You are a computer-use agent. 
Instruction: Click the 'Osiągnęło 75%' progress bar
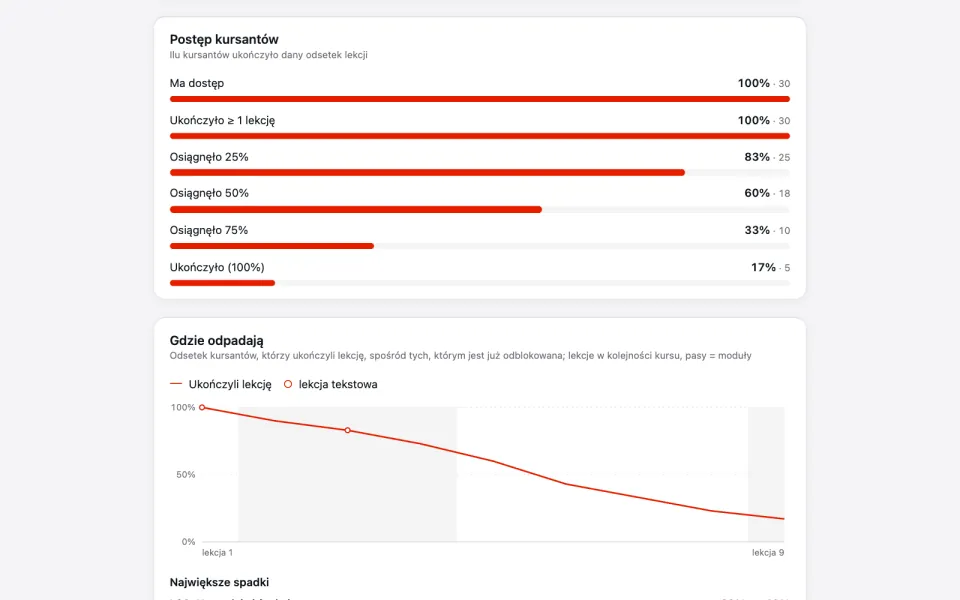(x=479, y=246)
